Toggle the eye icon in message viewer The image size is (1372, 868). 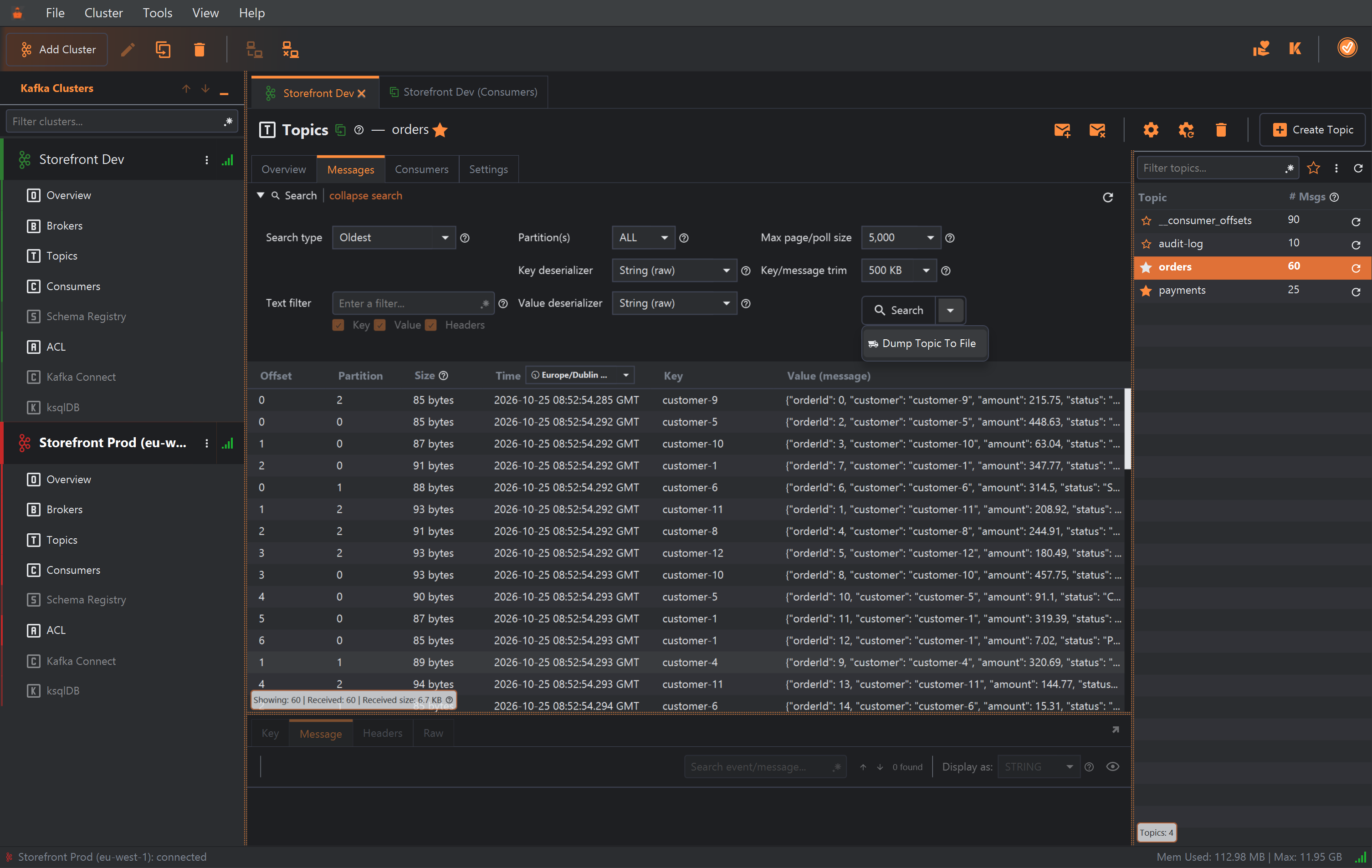click(x=1112, y=766)
